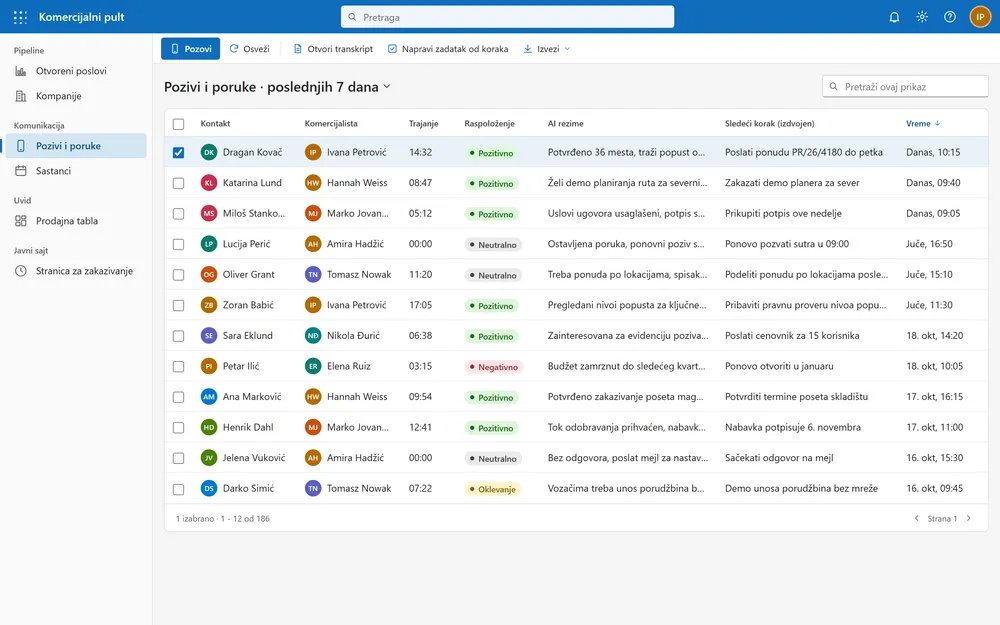This screenshot has height=625, width=1000.
Task: Open contact Oliver Grant
Action: (x=248, y=274)
